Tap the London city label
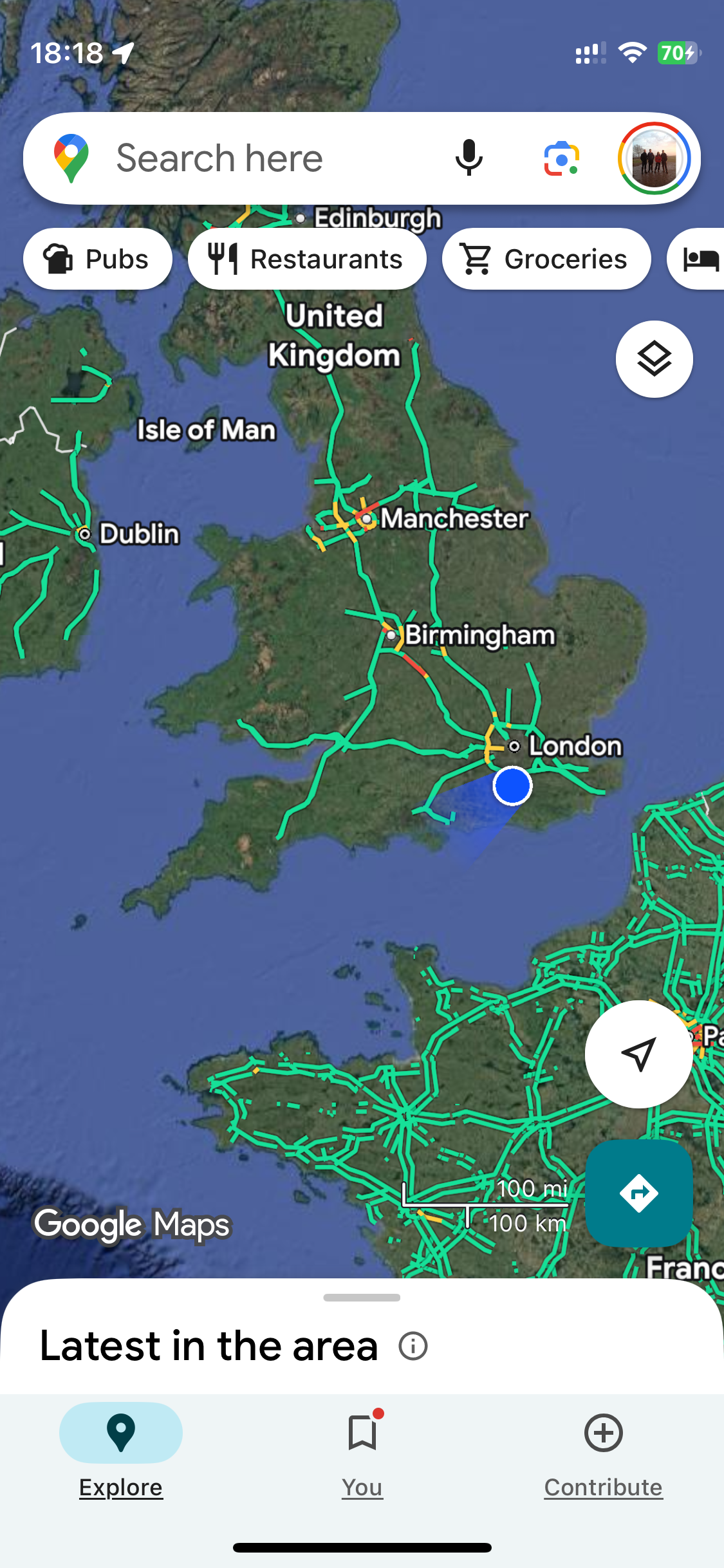 575,746
